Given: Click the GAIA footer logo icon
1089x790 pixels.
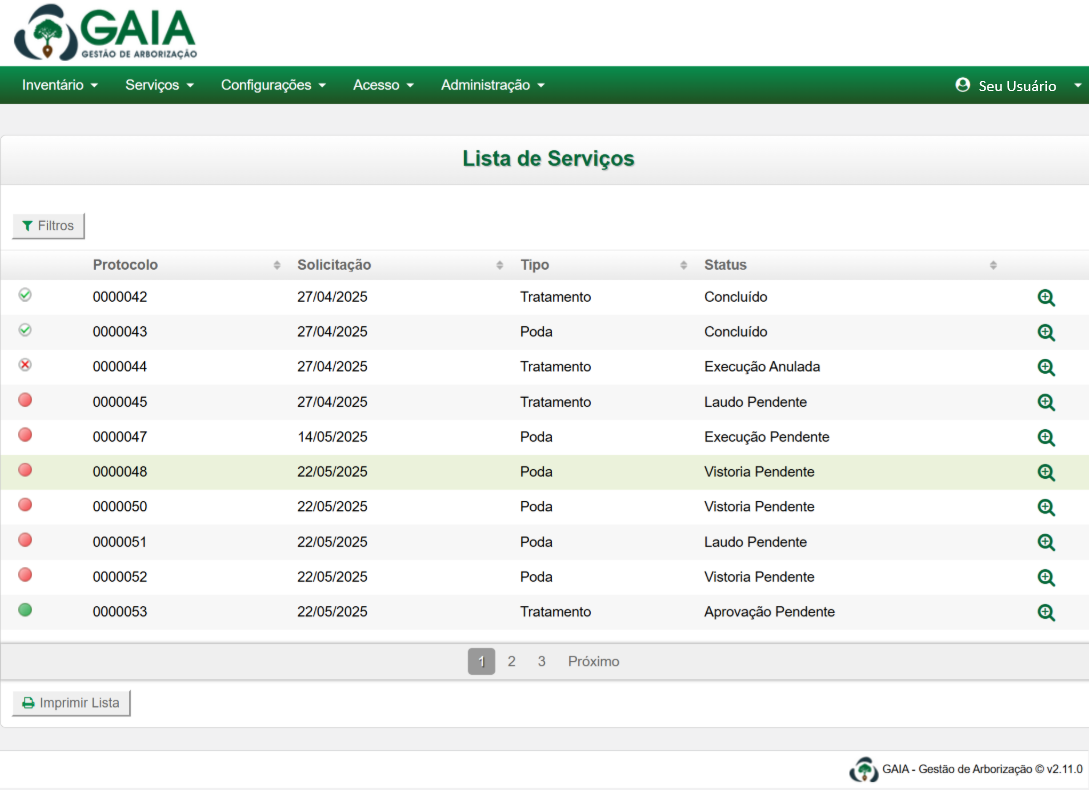Looking at the screenshot, I should (863, 769).
